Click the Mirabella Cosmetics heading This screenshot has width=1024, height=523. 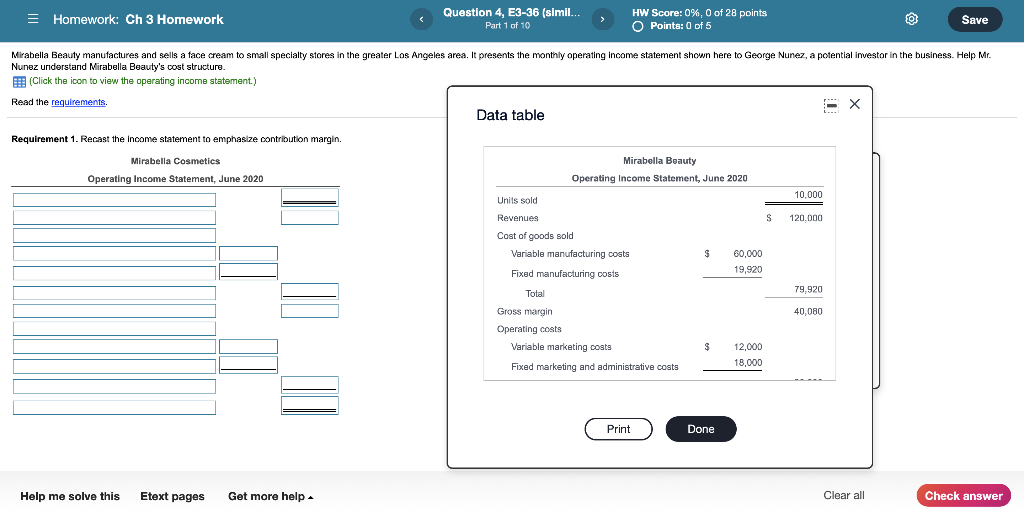175,161
